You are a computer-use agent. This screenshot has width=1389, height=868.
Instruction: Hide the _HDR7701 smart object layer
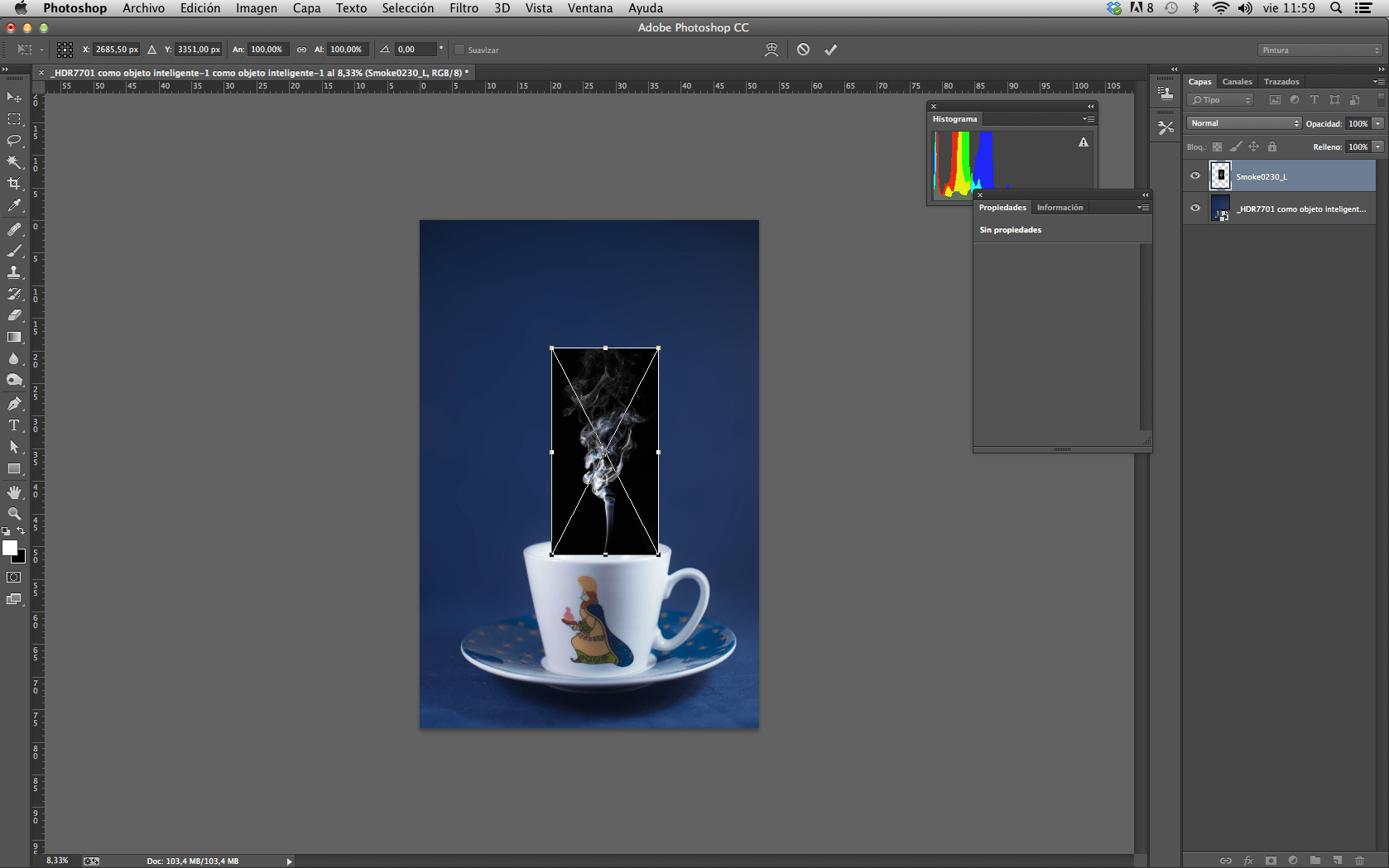(1194, 208)
